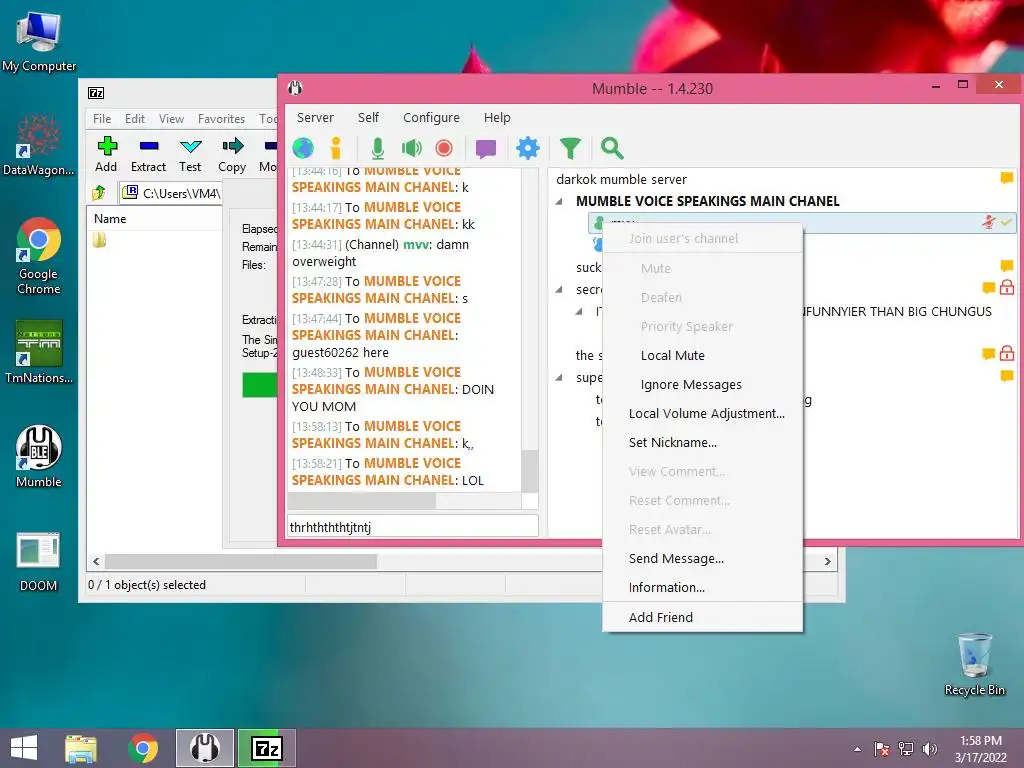Click green checkmark icon on selected user row
Viewport: 1024px width, 768px height.
pyautogui.click(x=1006, y=222)
